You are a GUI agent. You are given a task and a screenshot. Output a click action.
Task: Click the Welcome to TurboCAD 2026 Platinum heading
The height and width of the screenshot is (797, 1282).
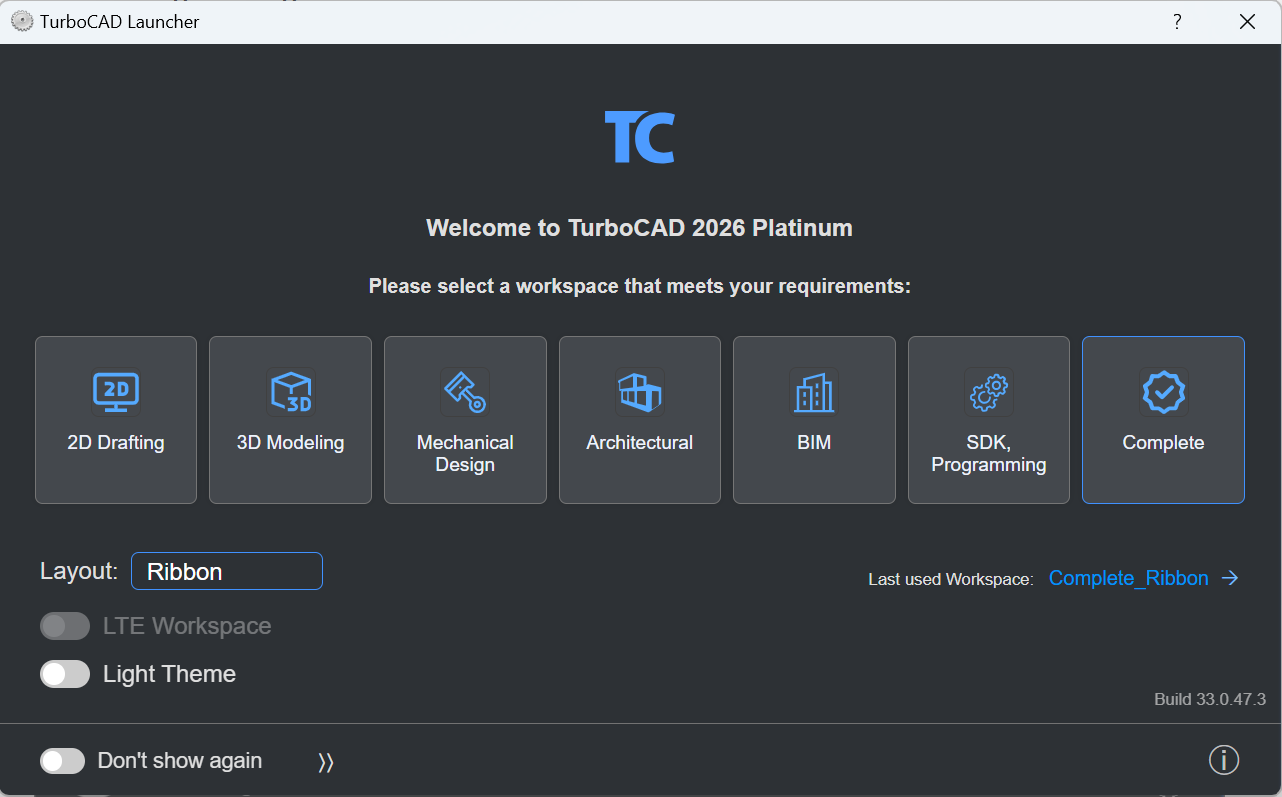640,228
